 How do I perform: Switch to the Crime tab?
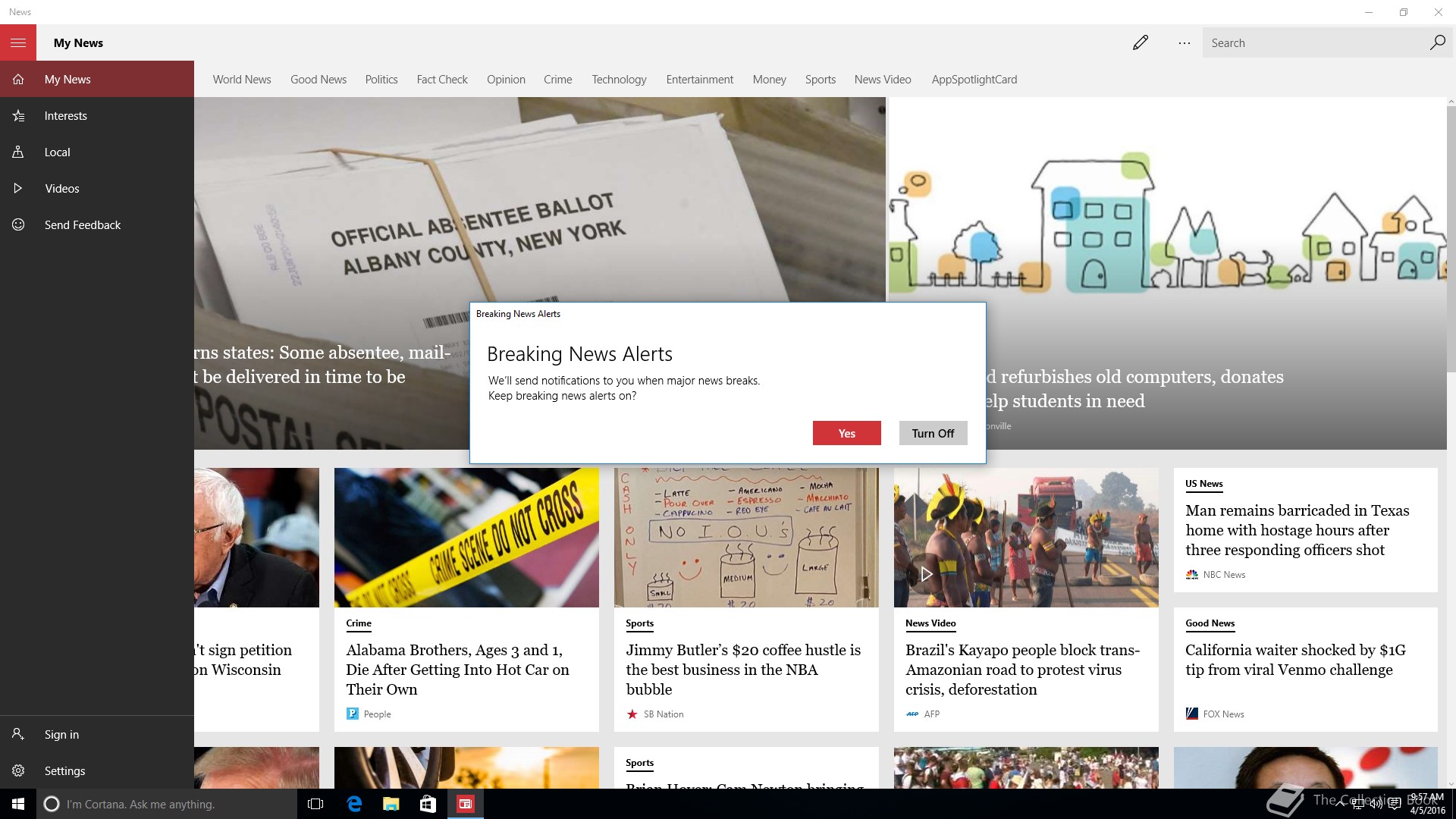[558, 79]
